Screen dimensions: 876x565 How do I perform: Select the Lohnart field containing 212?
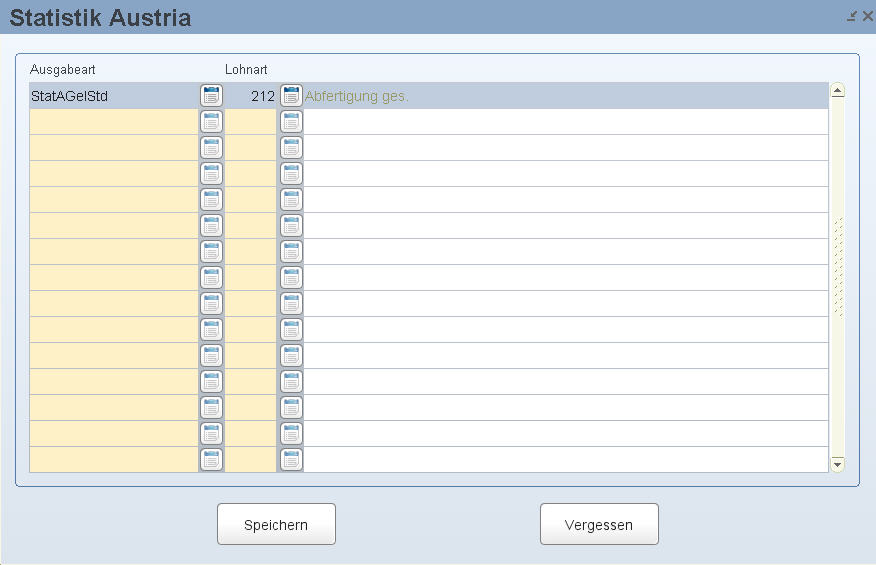251,96
